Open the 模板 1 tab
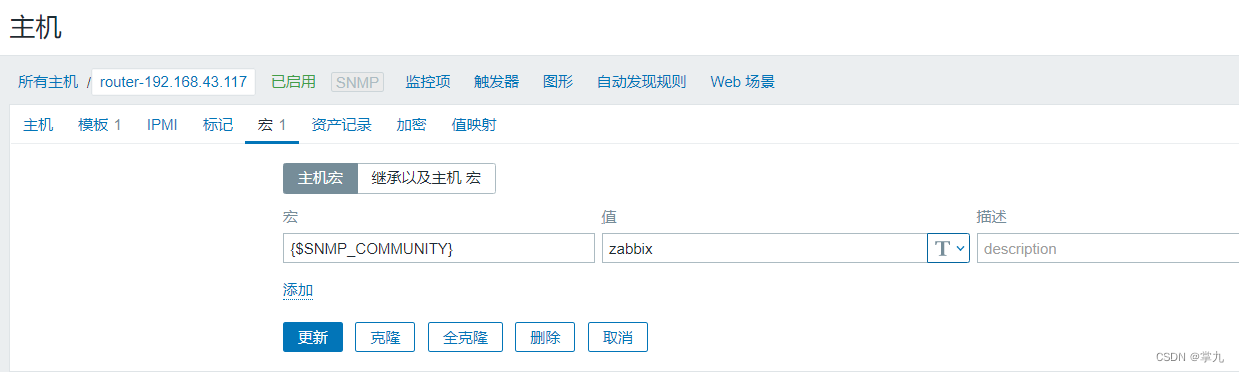The height and width of the screenshot is (372, 1239). (100, 125)
